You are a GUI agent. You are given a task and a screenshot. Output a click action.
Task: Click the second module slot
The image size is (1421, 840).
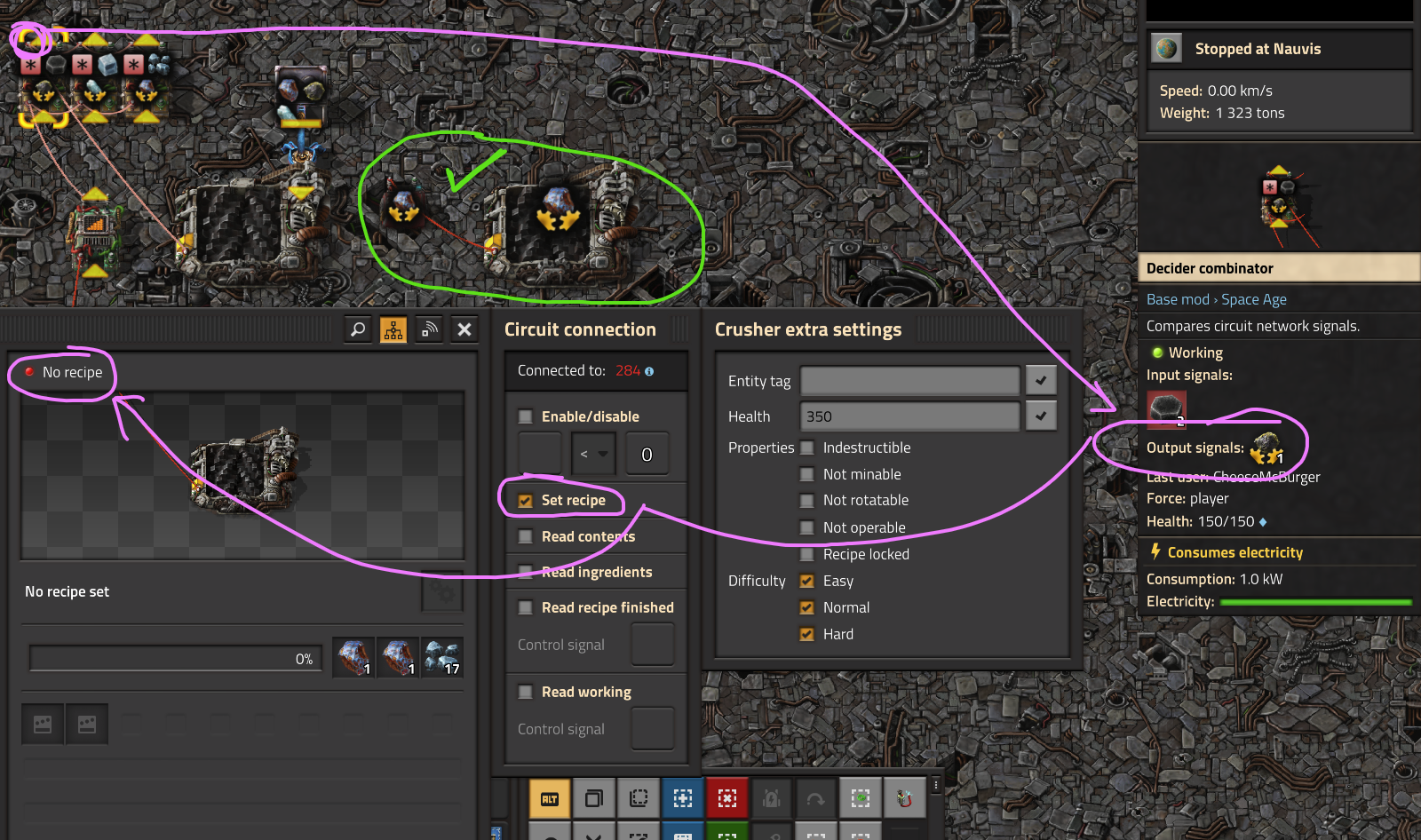pyautogui.click(x=87, y=725)
